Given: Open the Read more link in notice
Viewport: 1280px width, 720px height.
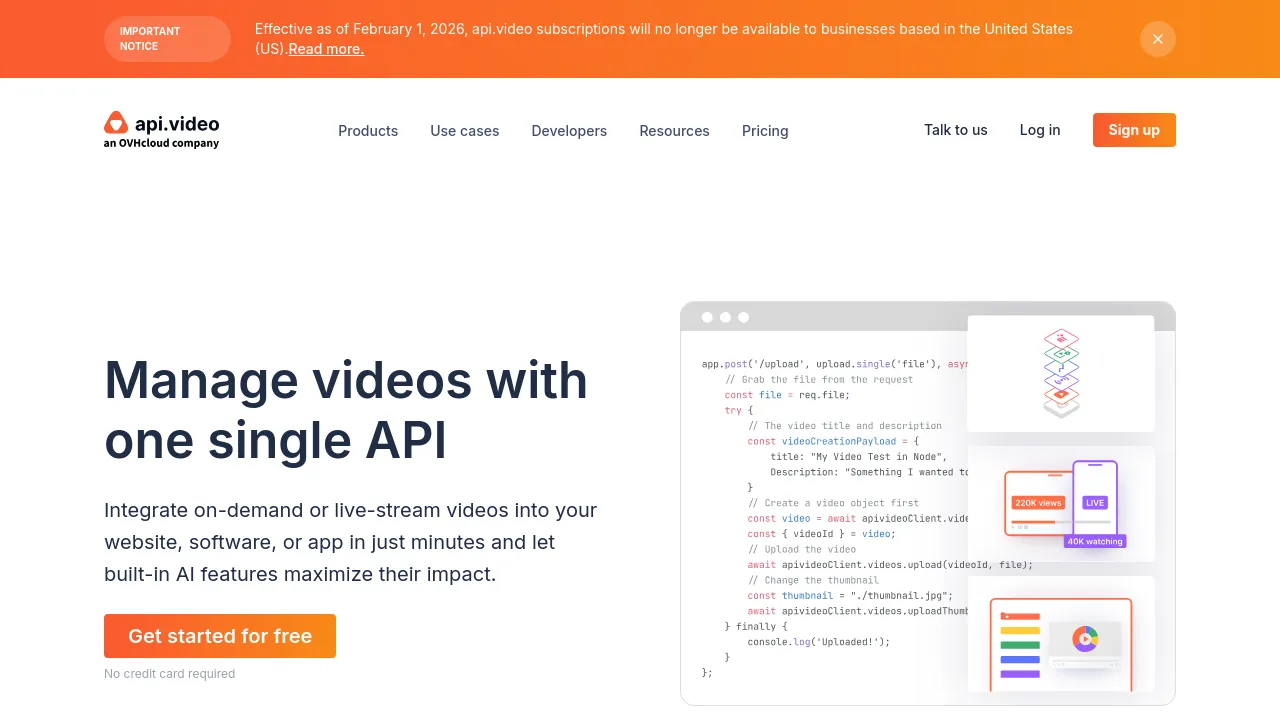Looking at the screenshot, I should coord(326,49).
